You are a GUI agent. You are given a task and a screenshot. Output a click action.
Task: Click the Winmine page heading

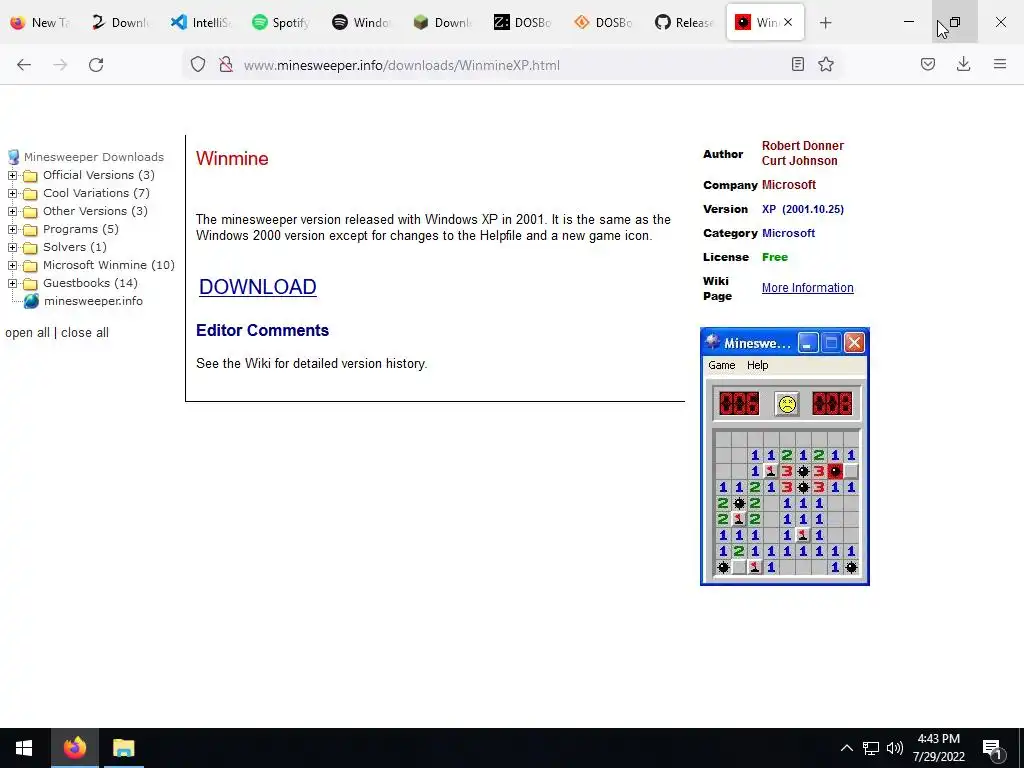point(232,158)
